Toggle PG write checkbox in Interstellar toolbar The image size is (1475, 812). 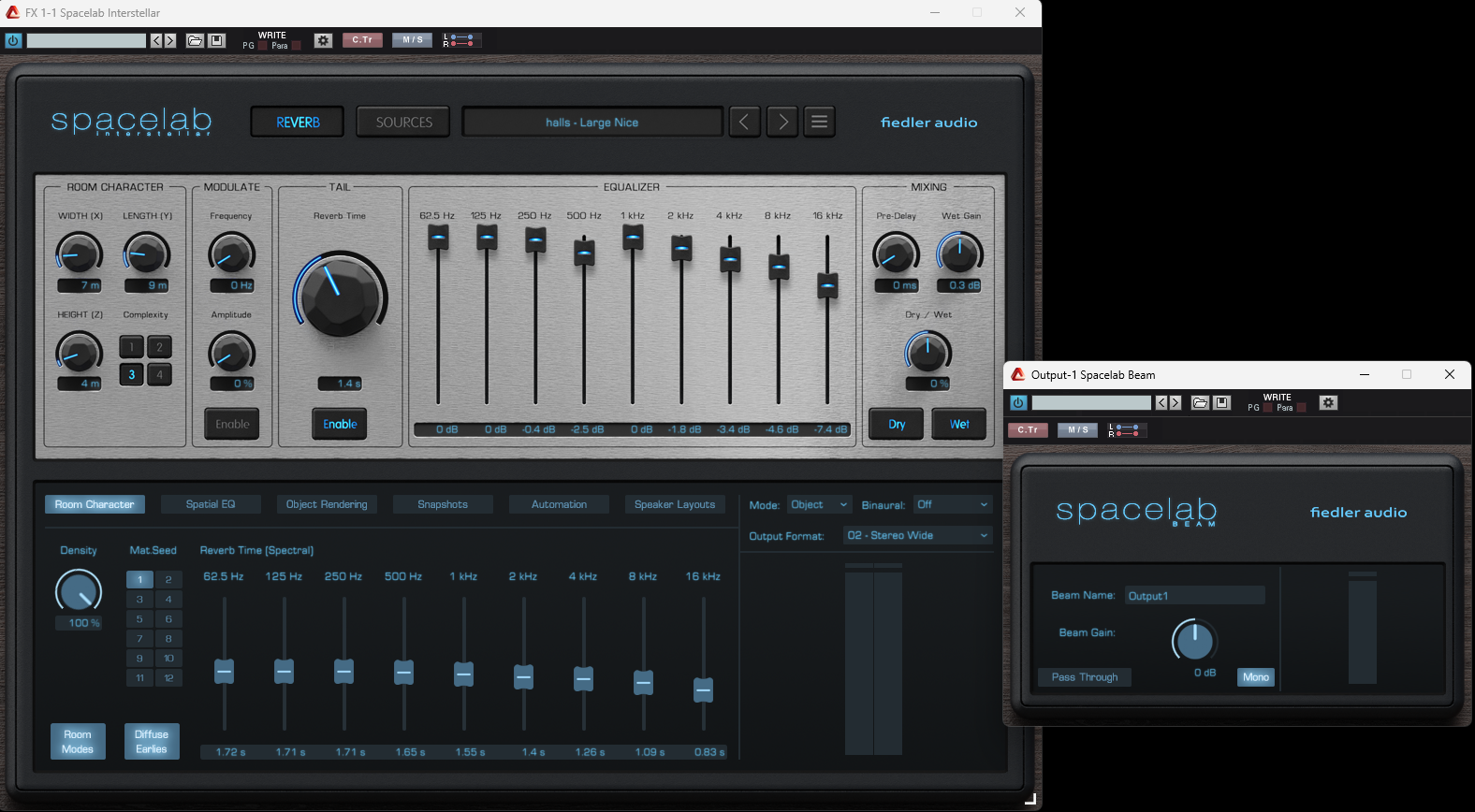[x=262, y=45]
